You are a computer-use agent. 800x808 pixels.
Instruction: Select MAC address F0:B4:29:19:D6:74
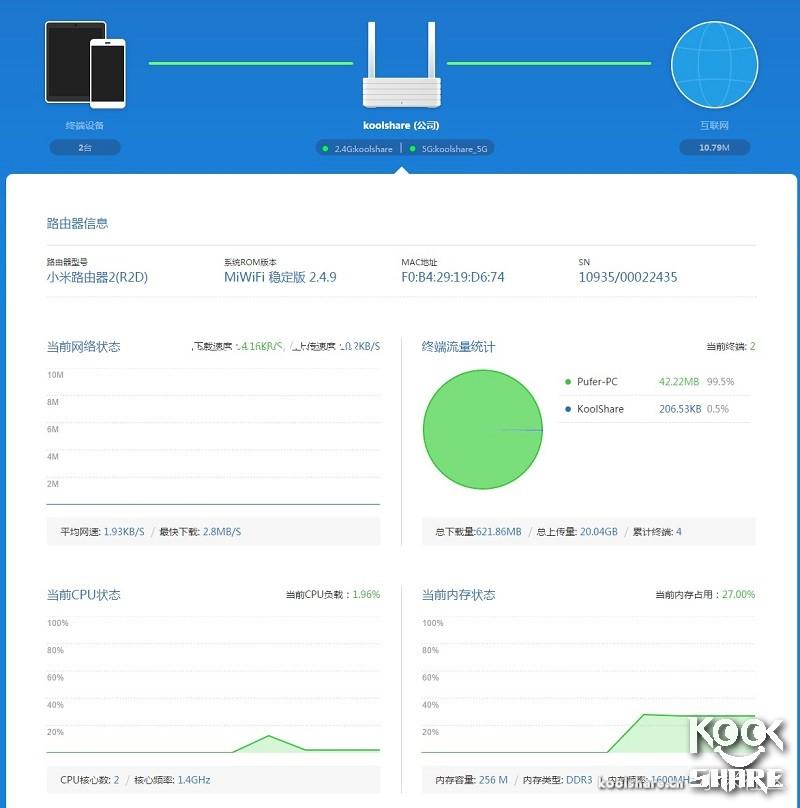[x=453, y=277]
